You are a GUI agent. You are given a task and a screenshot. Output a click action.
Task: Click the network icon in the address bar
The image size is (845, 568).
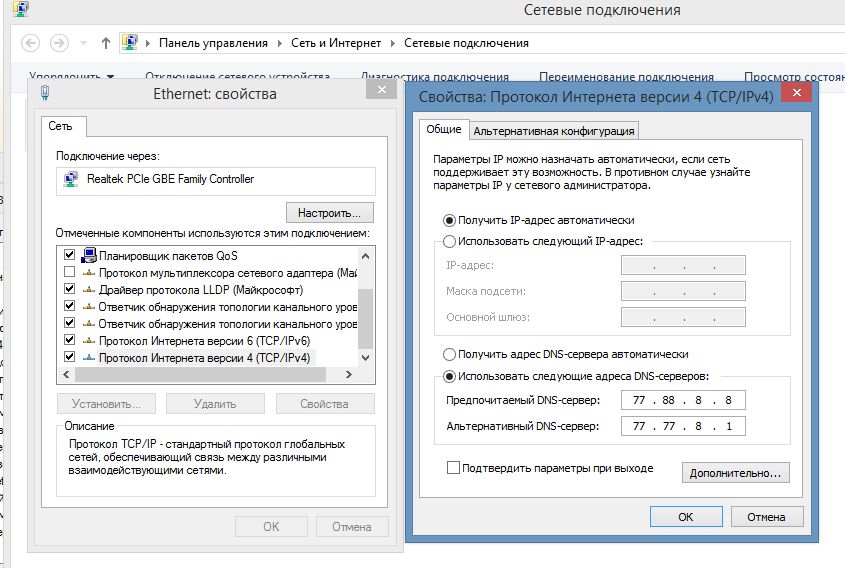coord(130,42)
